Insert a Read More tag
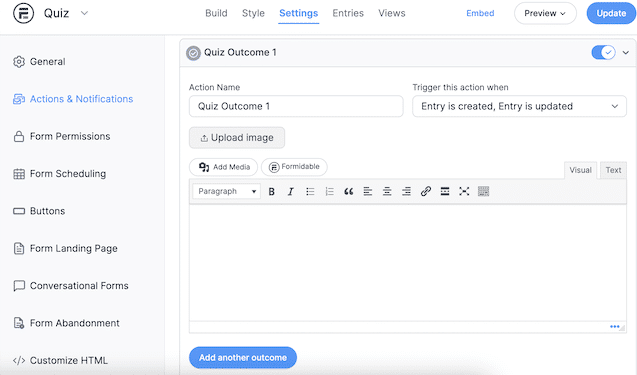The image size is (637, 375). click(x=445, y=191)
